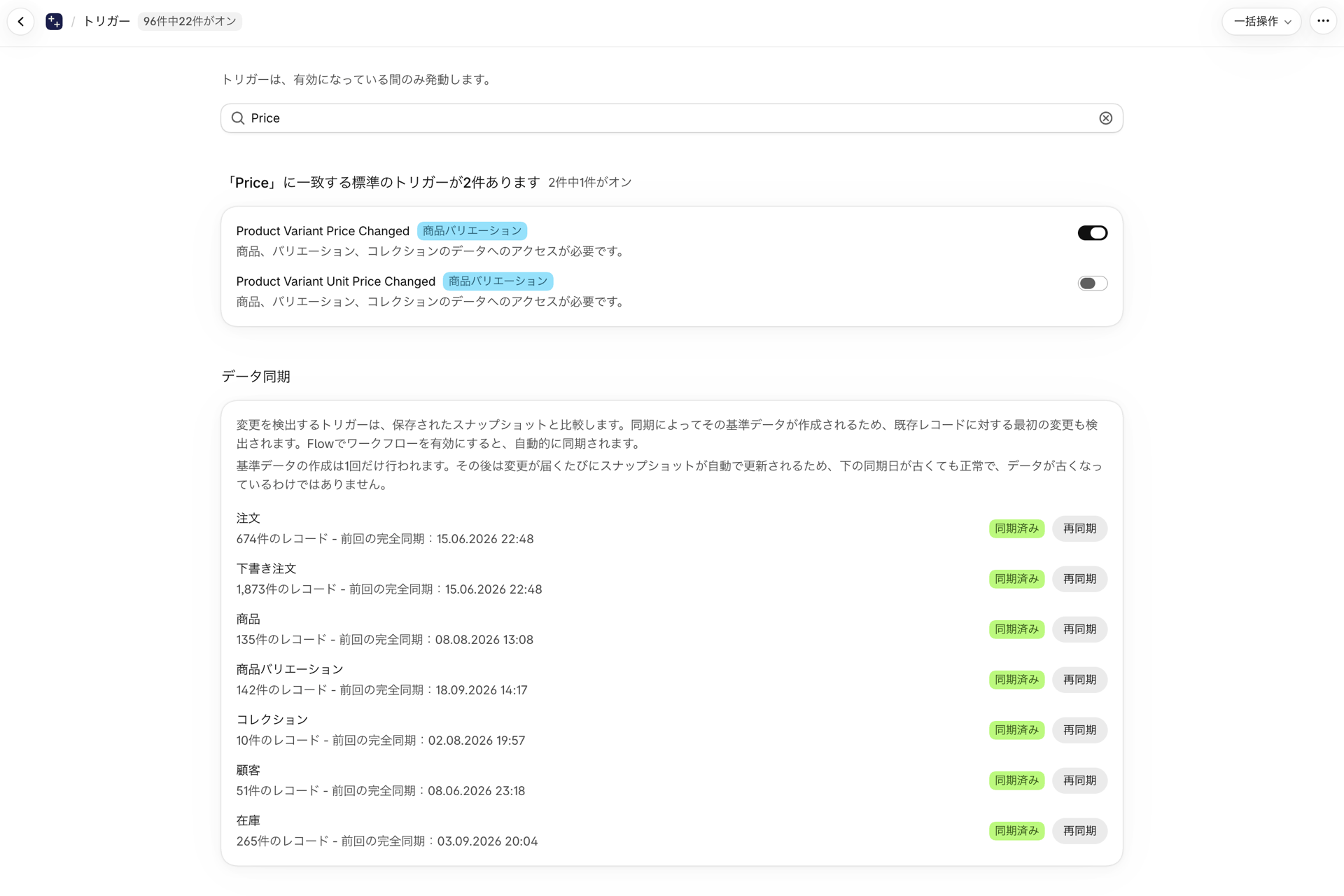
Task: Click the トリガー breadcrumb title
Action: pyautogui.click(x=106, y=21)
